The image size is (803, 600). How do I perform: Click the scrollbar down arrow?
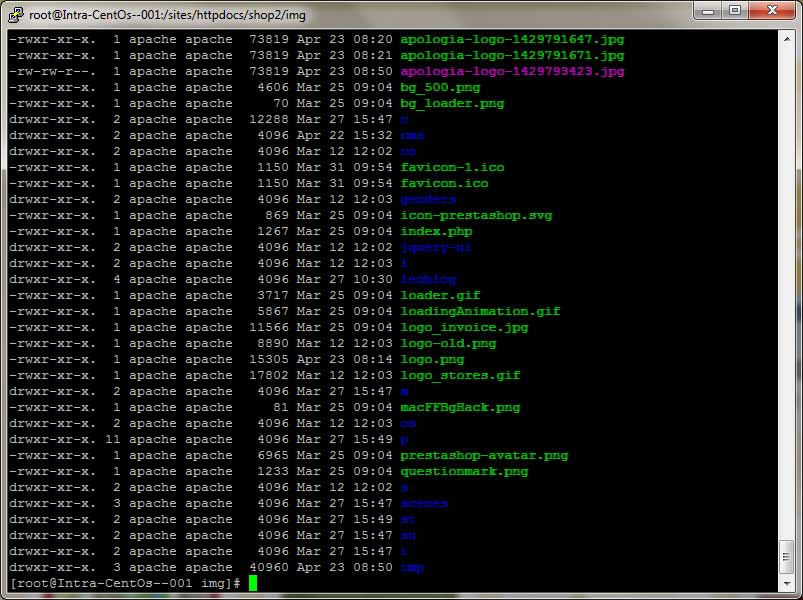coord(787,583)
